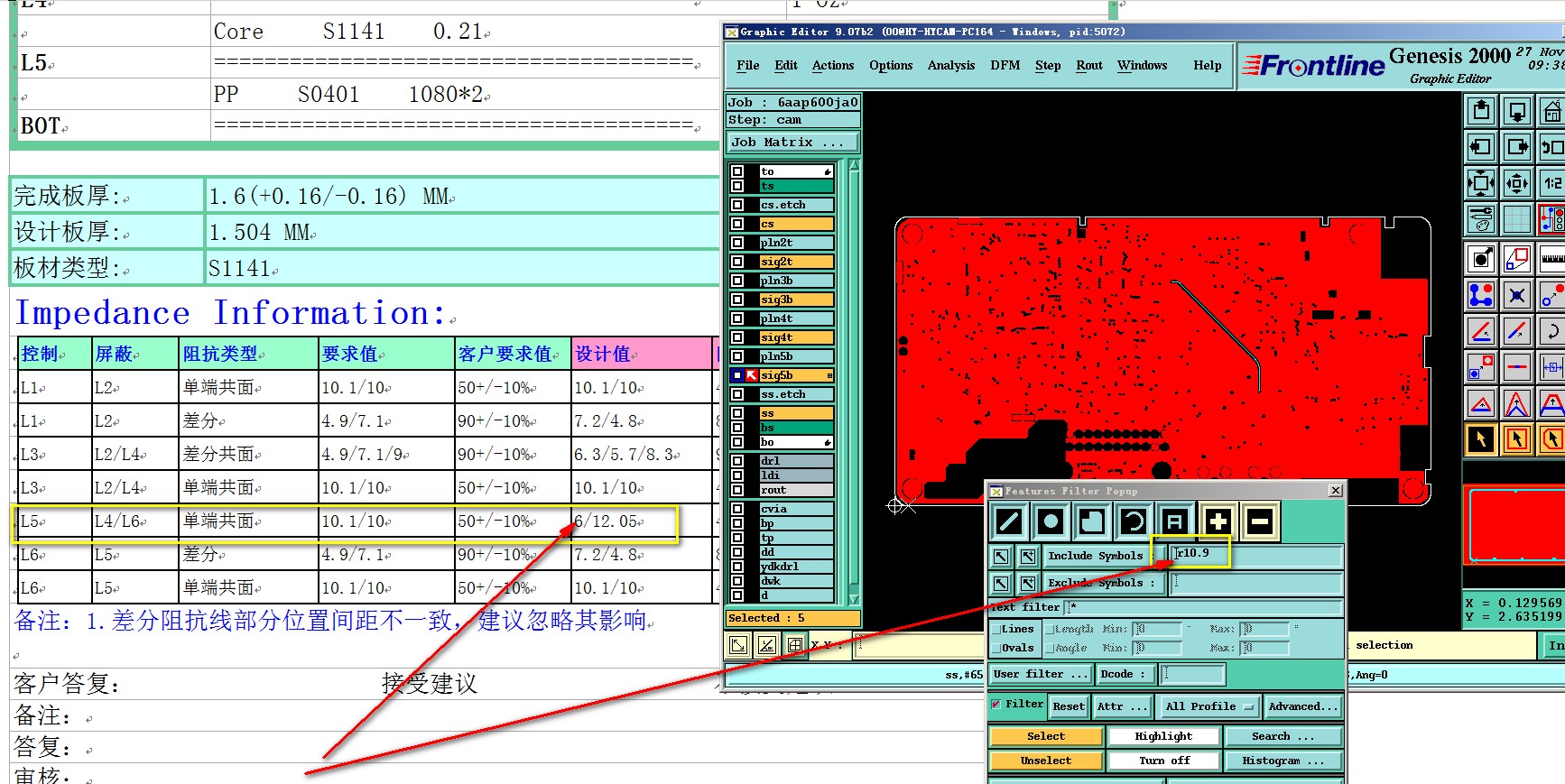
Task: Open the DFM menu
Action: 1005,65
